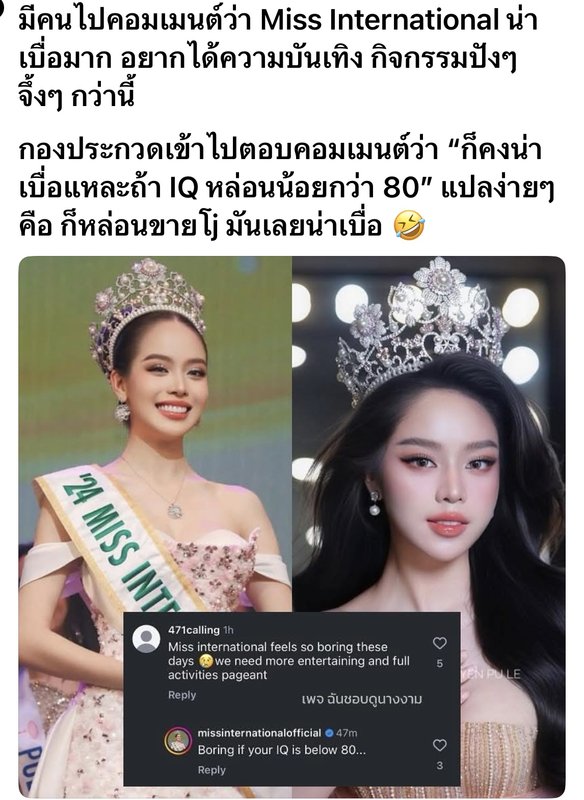Click the crying emoji in 471calling's comment
This screenshot has width=584, height=800.
[x=206, y=661]
